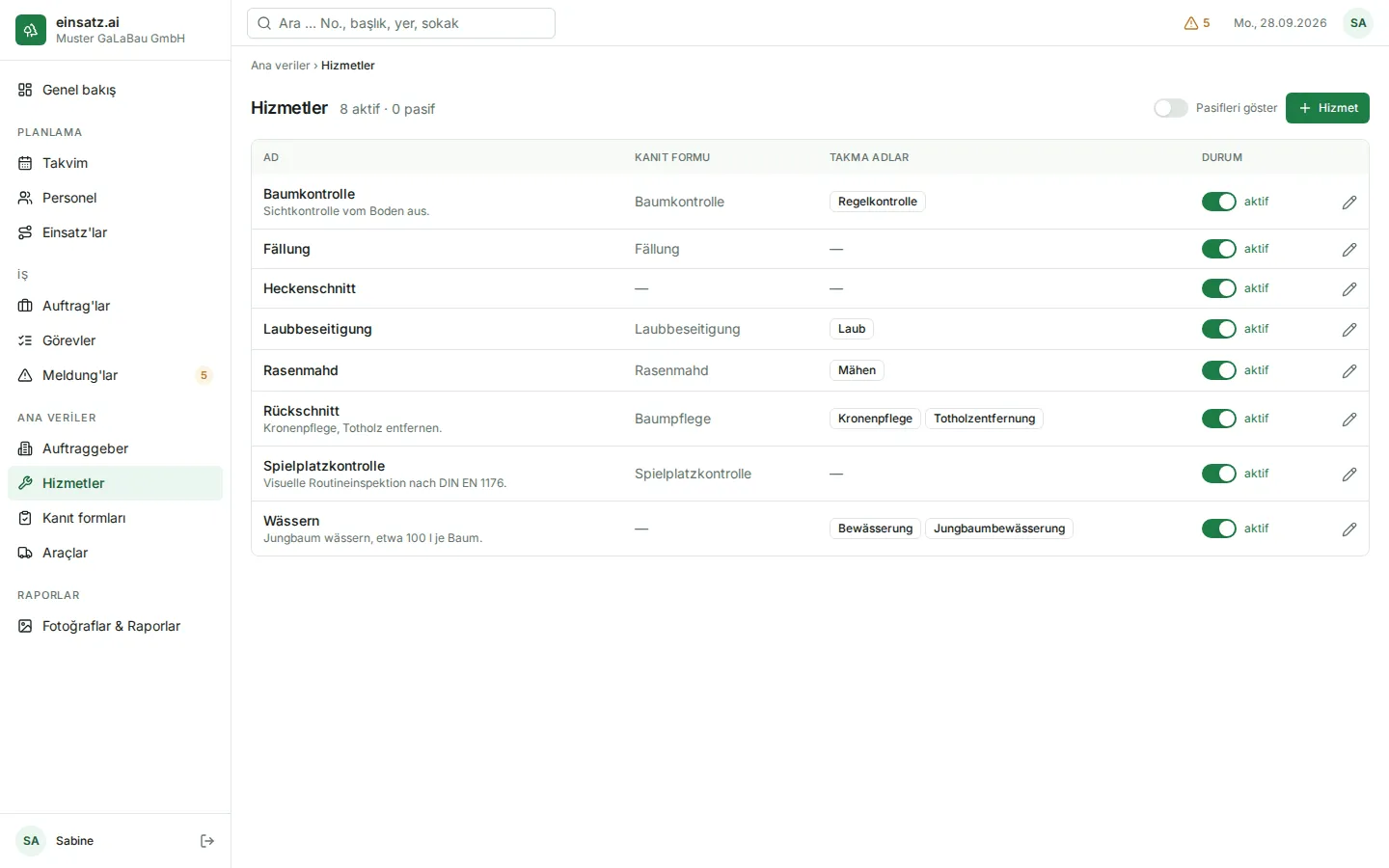The image size is (1389, 868).
Task: Deactivate Spielplatzkontrolle status toggle
Action: [x=1219, y=474]
